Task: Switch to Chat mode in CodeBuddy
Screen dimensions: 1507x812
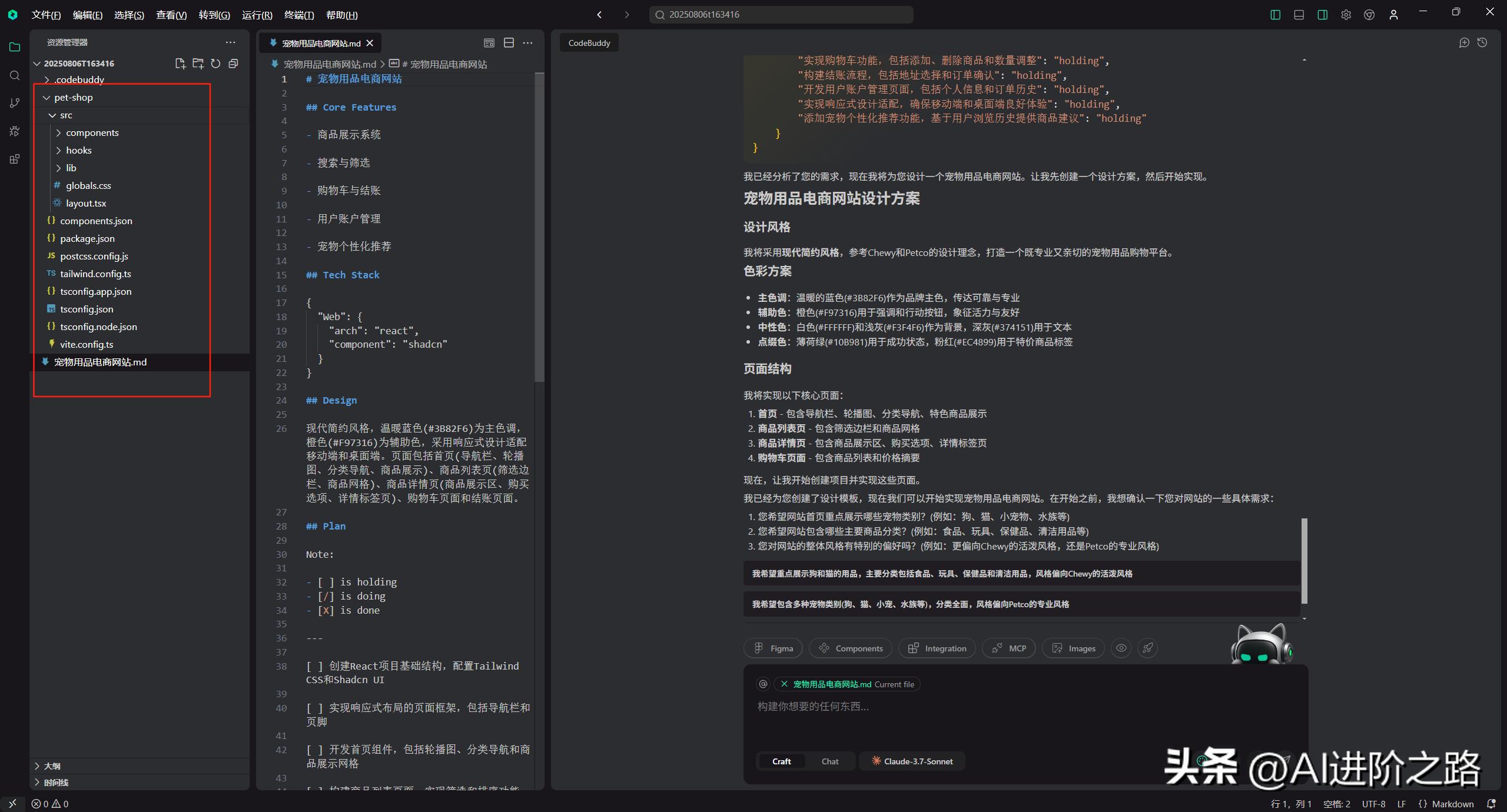Action: coord(829,761)
